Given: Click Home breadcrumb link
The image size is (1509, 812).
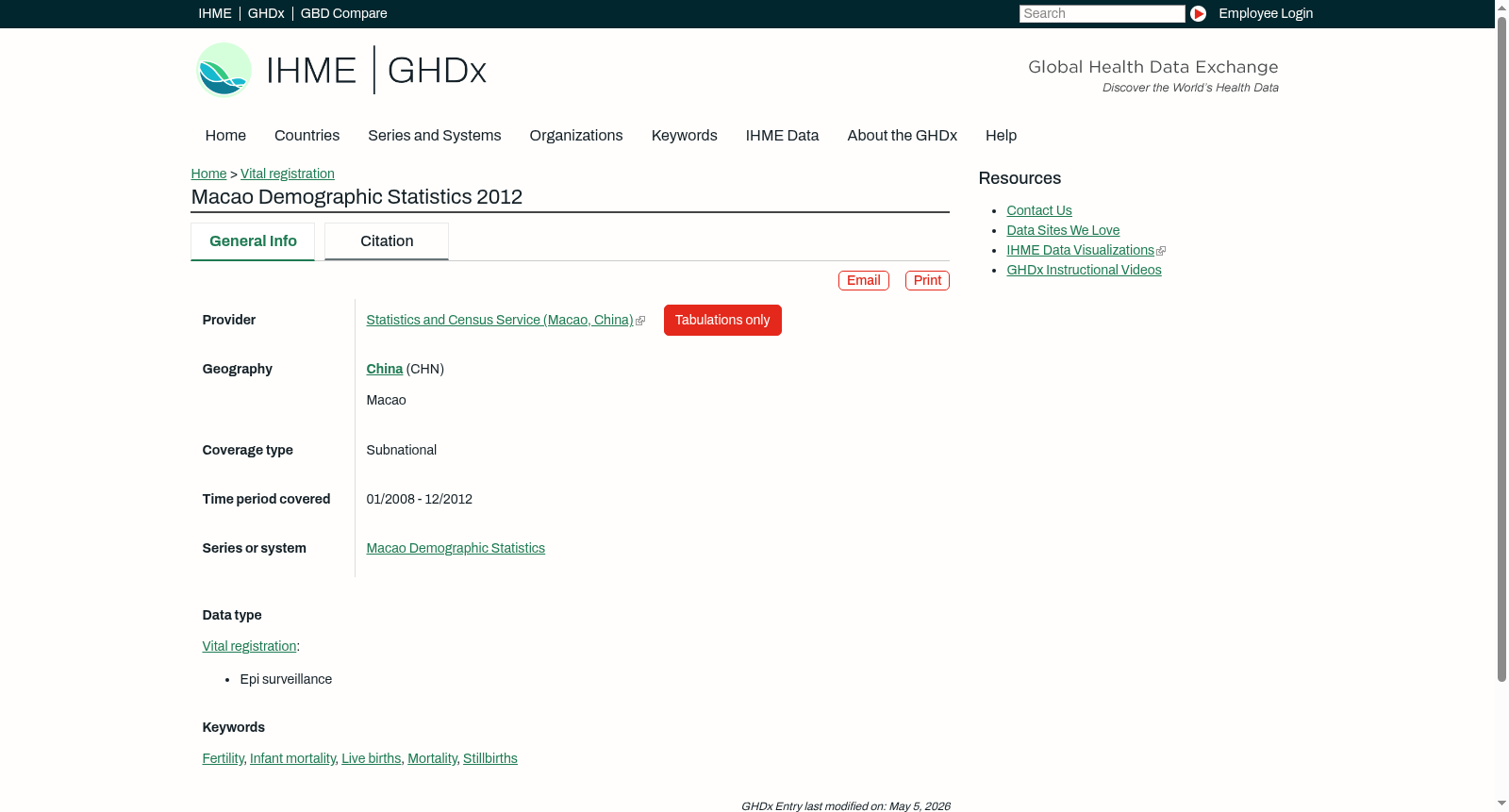Looking at the screenshot, I should pos(208,174).
